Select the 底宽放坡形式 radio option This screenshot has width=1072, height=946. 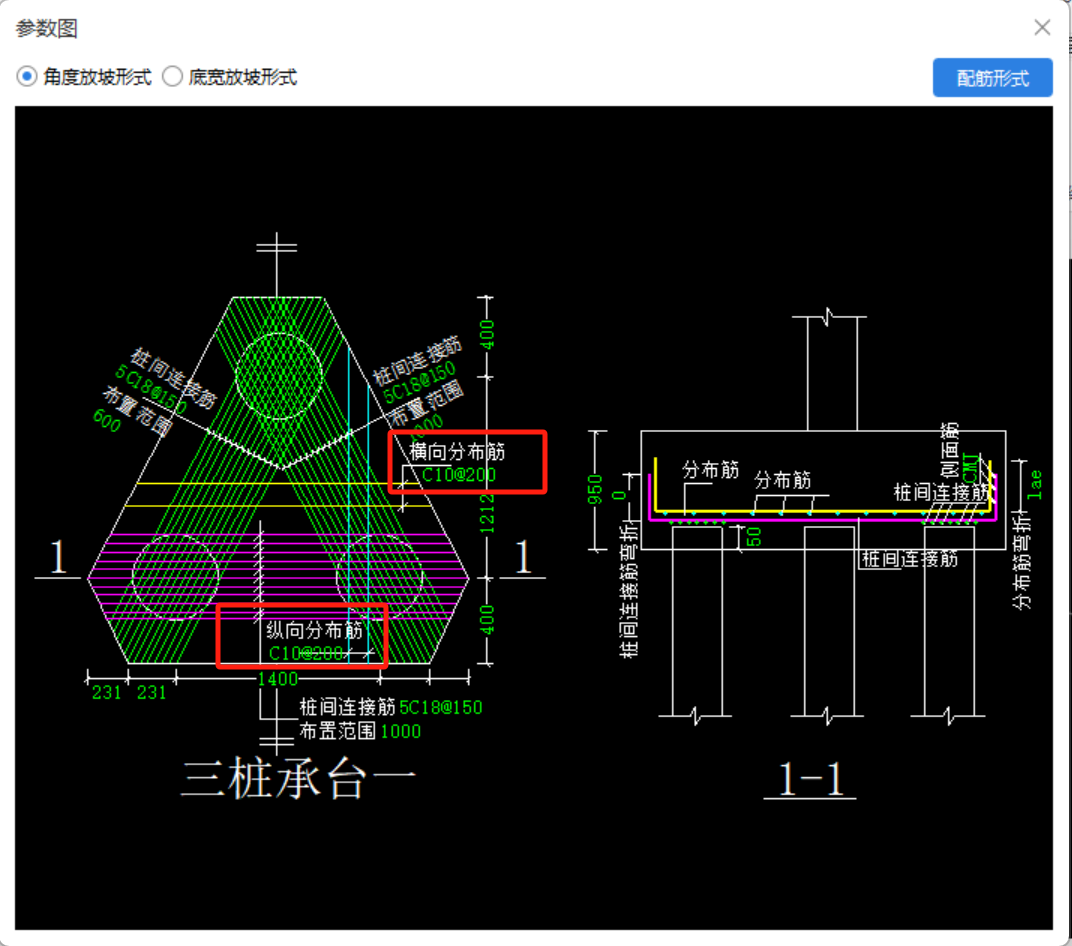pos(230,77)
